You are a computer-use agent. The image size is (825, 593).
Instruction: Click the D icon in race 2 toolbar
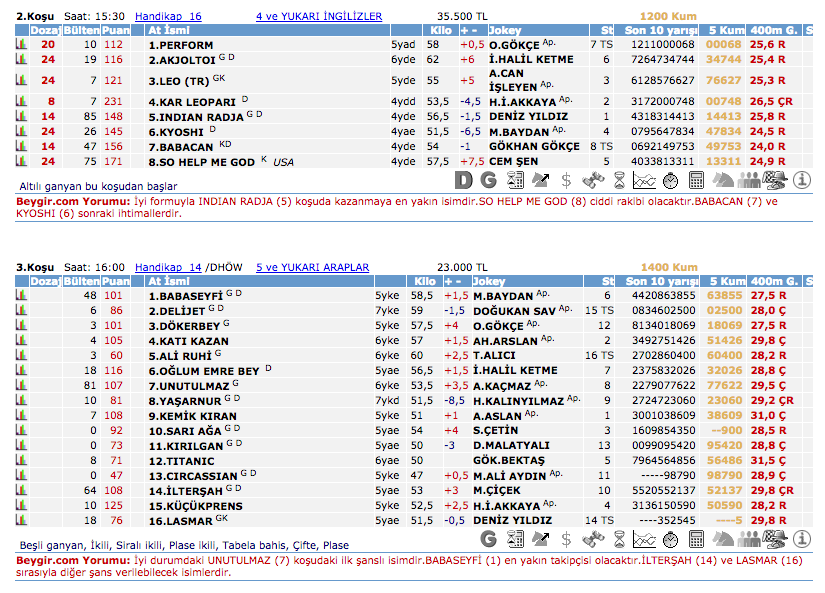pyautogui.click(x=463, y=180)
